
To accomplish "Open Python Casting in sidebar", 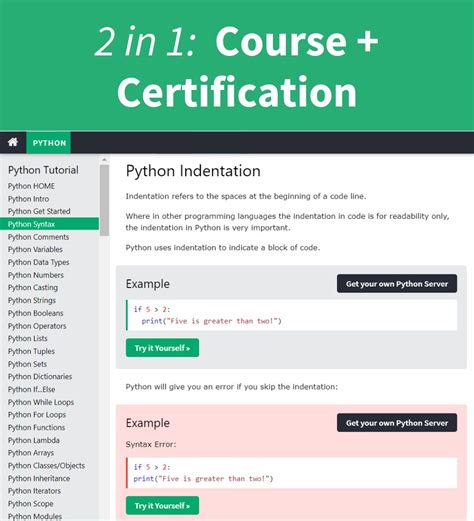I will click(x=33, y=287).
